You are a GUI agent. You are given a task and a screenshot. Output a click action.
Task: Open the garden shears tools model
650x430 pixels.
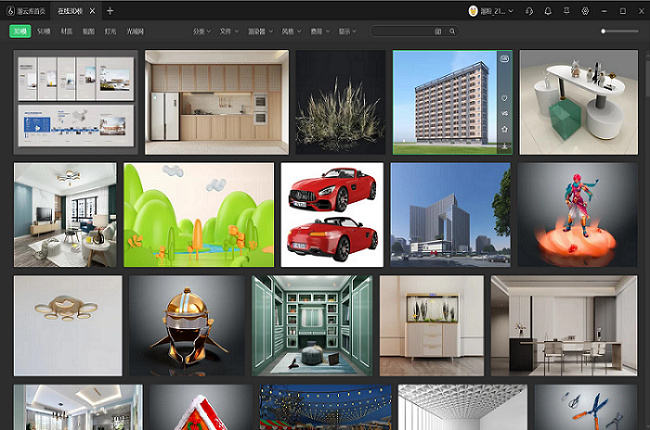(586, 407)
